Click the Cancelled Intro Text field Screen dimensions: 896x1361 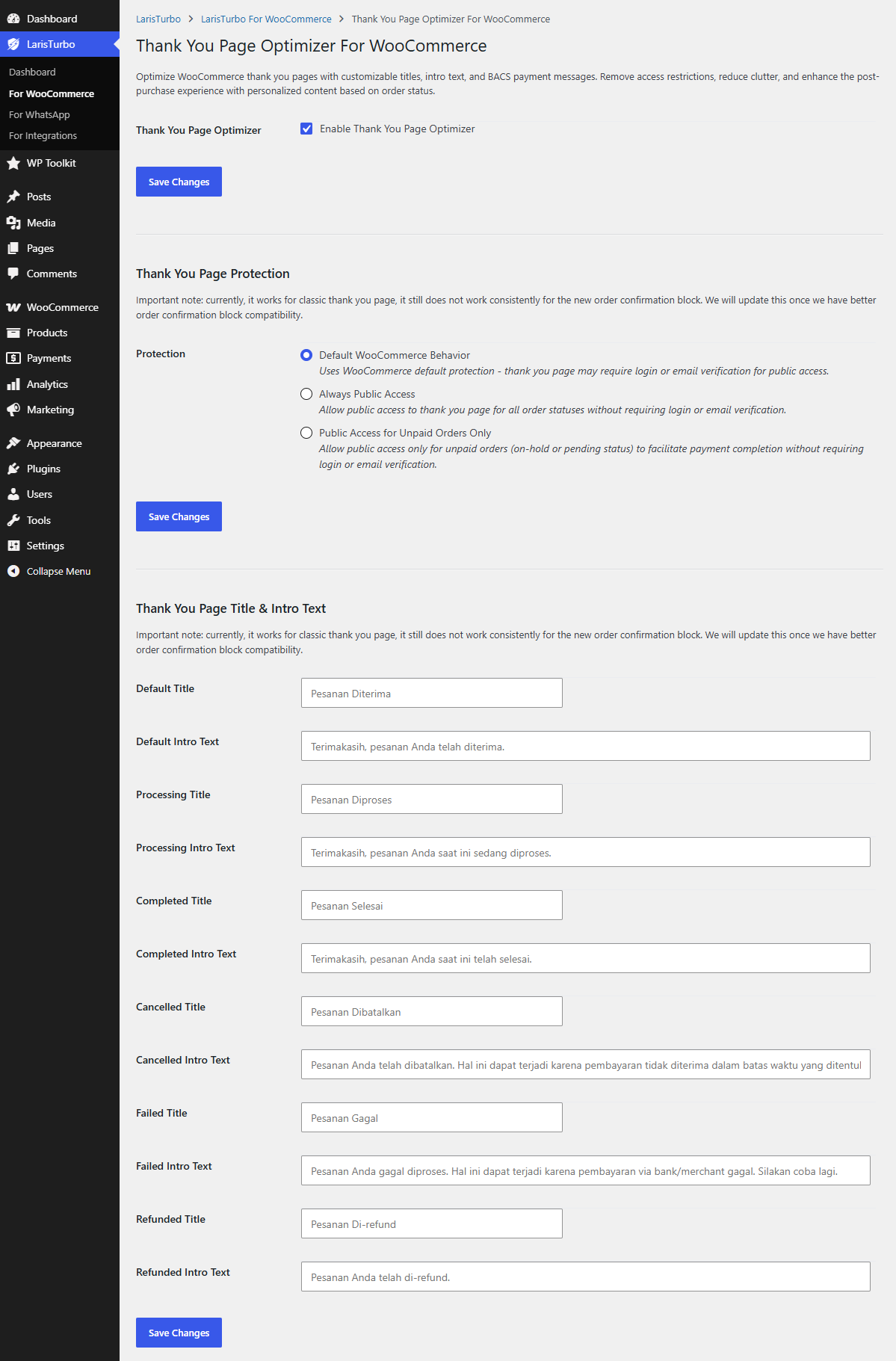[586, 1064]
